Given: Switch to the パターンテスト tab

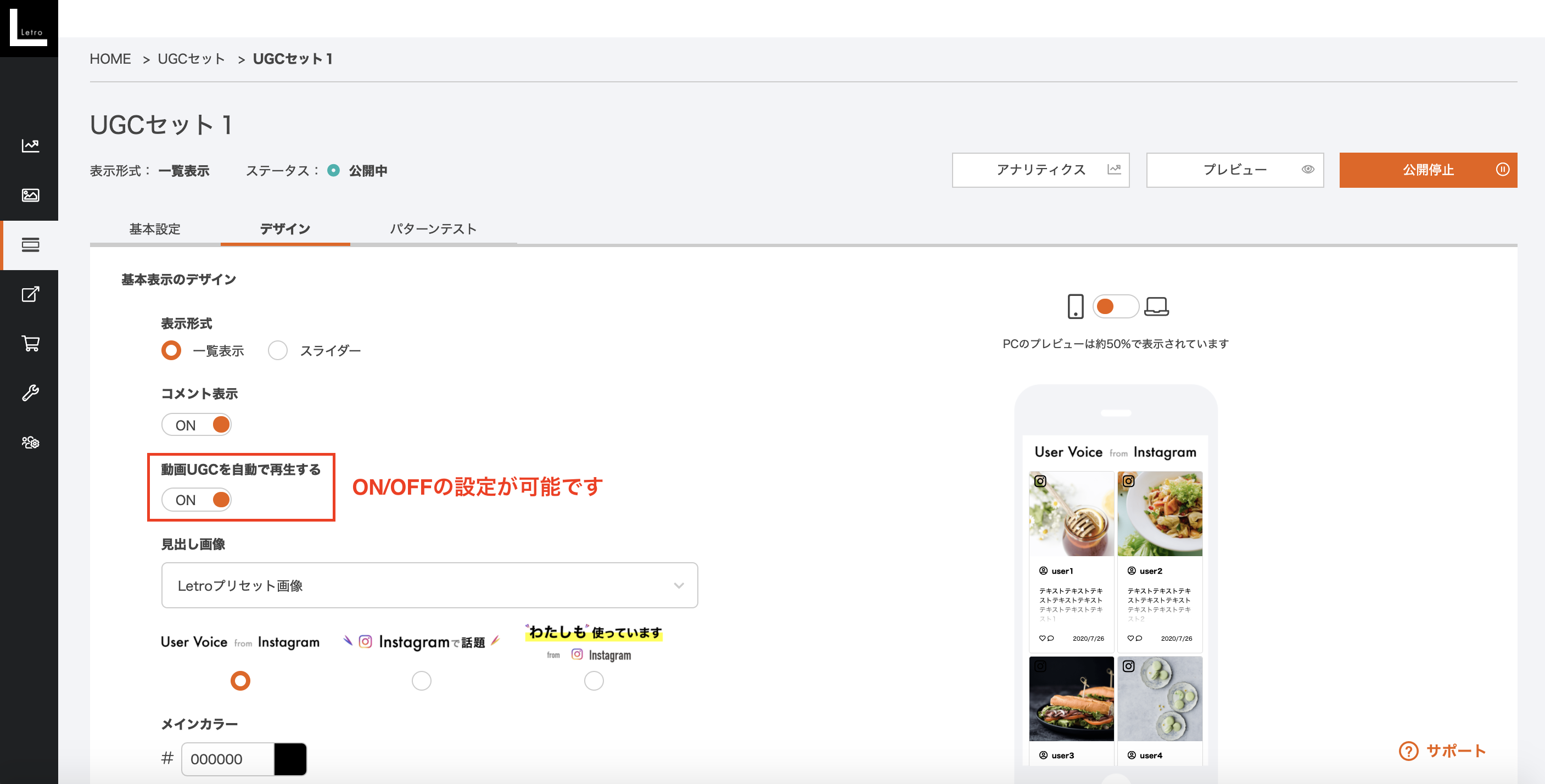Looking at the screenshot, I should (x=433, y=228).
